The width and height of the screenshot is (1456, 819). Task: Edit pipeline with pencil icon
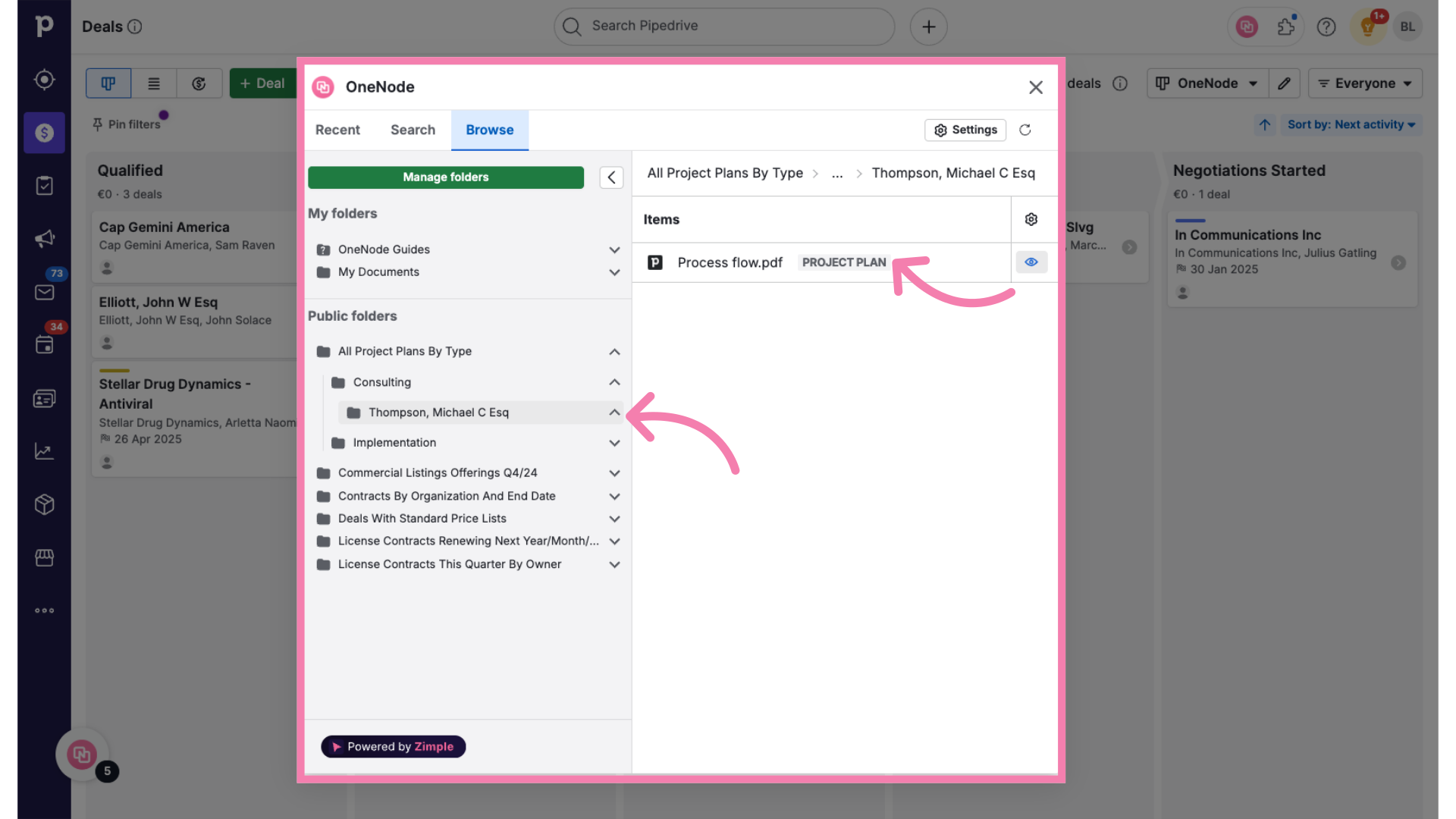pos(1284,83)
